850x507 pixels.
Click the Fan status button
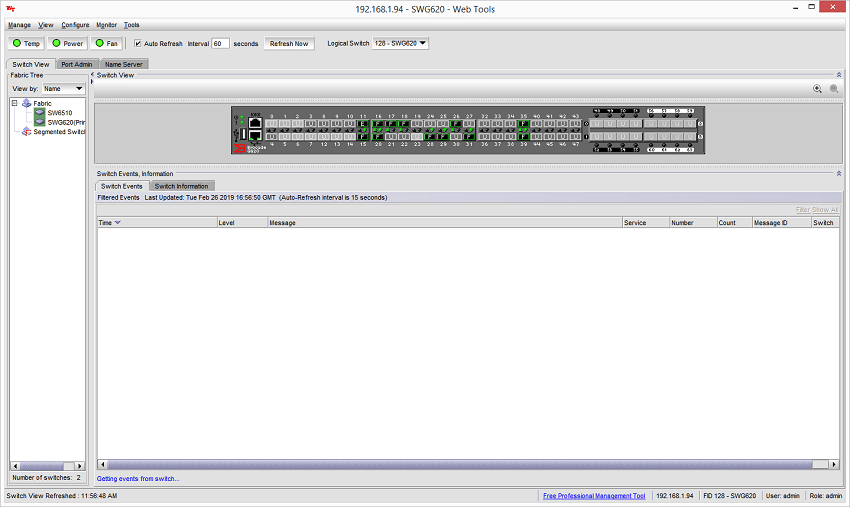[107, 43]
